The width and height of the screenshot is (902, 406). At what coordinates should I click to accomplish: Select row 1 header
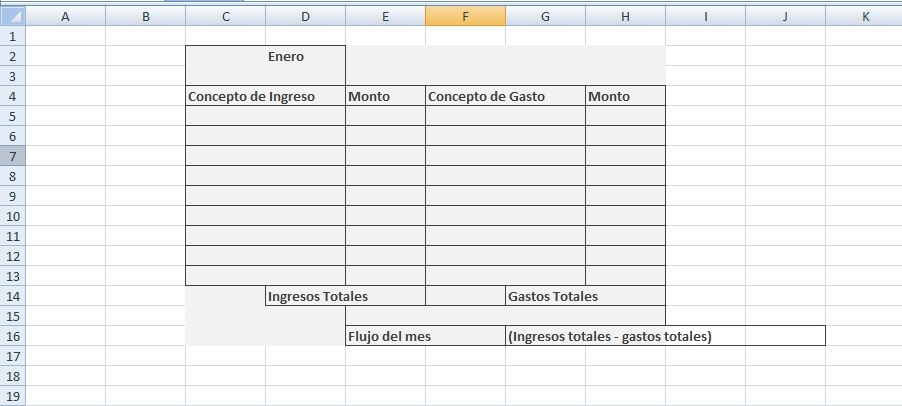[13, 36]
